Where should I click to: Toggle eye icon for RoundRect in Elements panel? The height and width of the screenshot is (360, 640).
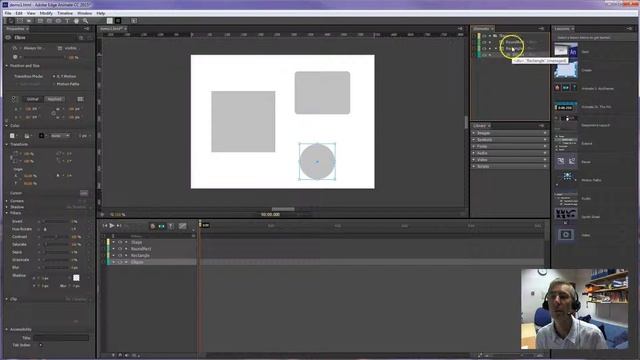click(484, 42)
